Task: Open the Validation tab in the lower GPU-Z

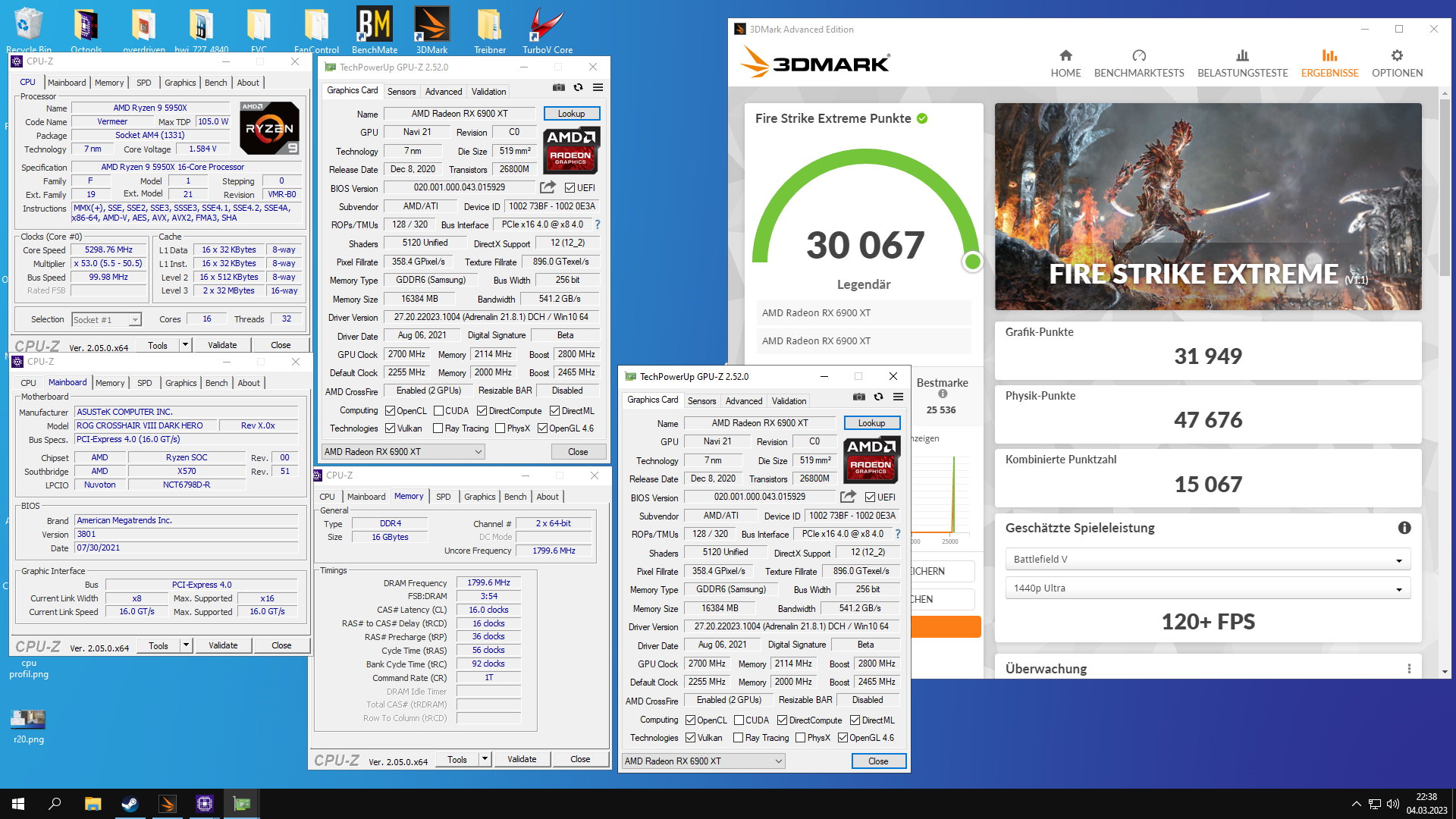Action: tap(789, 401)
